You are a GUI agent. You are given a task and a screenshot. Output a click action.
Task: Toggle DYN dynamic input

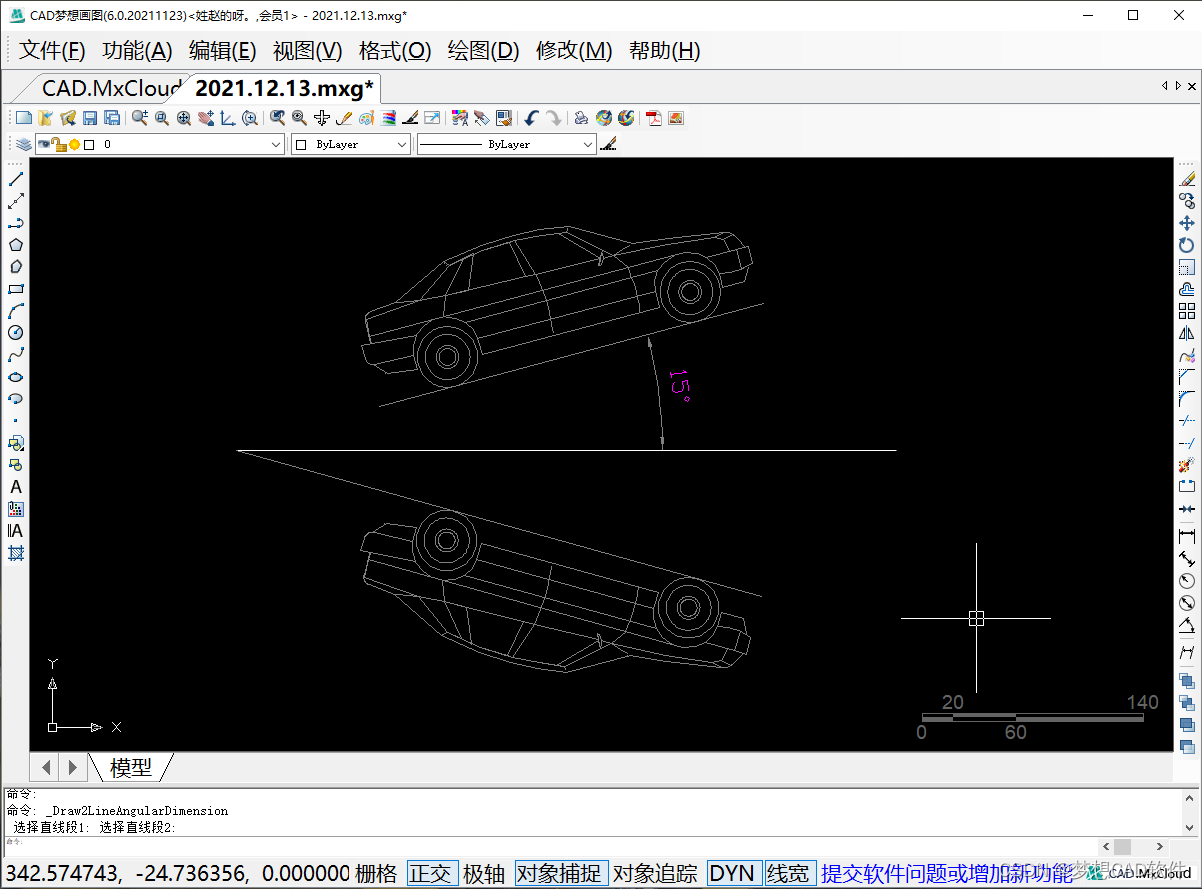click(732, 873)
